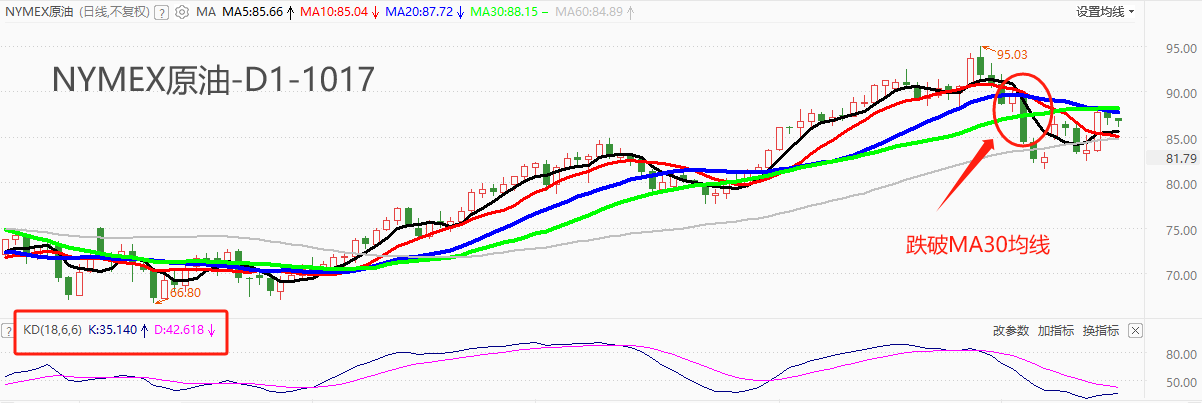The image size is (1202, 403).
Task: Click 加指标 to add an indicator
Action: click(1055, 331)
